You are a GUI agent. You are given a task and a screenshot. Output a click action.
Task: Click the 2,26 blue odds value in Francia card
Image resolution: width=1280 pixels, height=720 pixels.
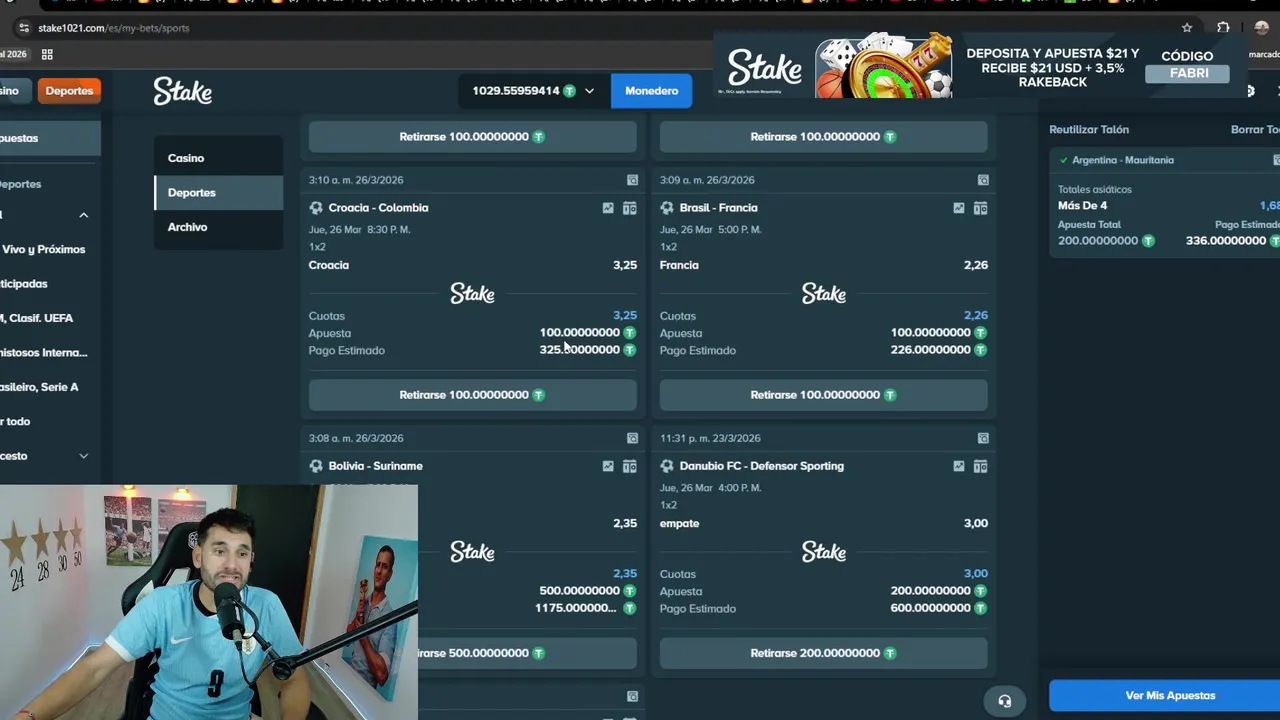976,316
